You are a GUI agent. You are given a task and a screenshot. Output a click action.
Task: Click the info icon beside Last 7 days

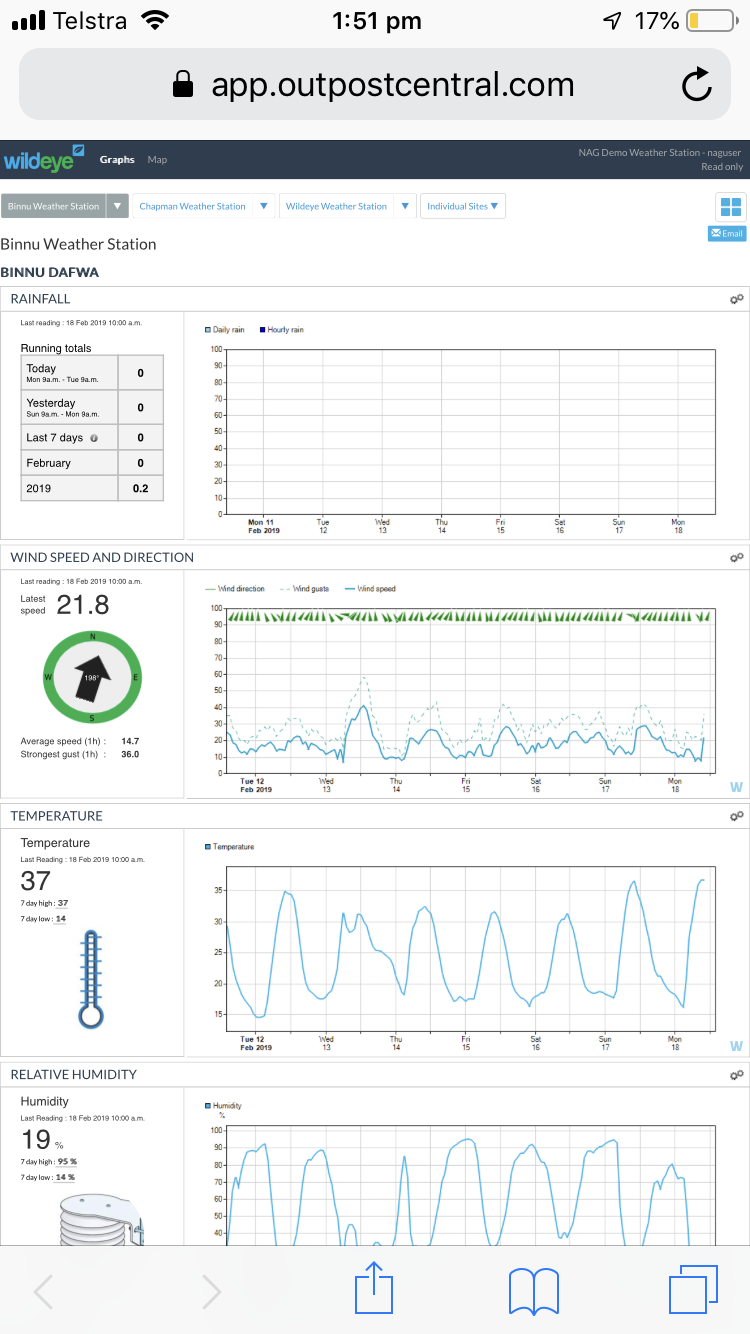(94, 438)
